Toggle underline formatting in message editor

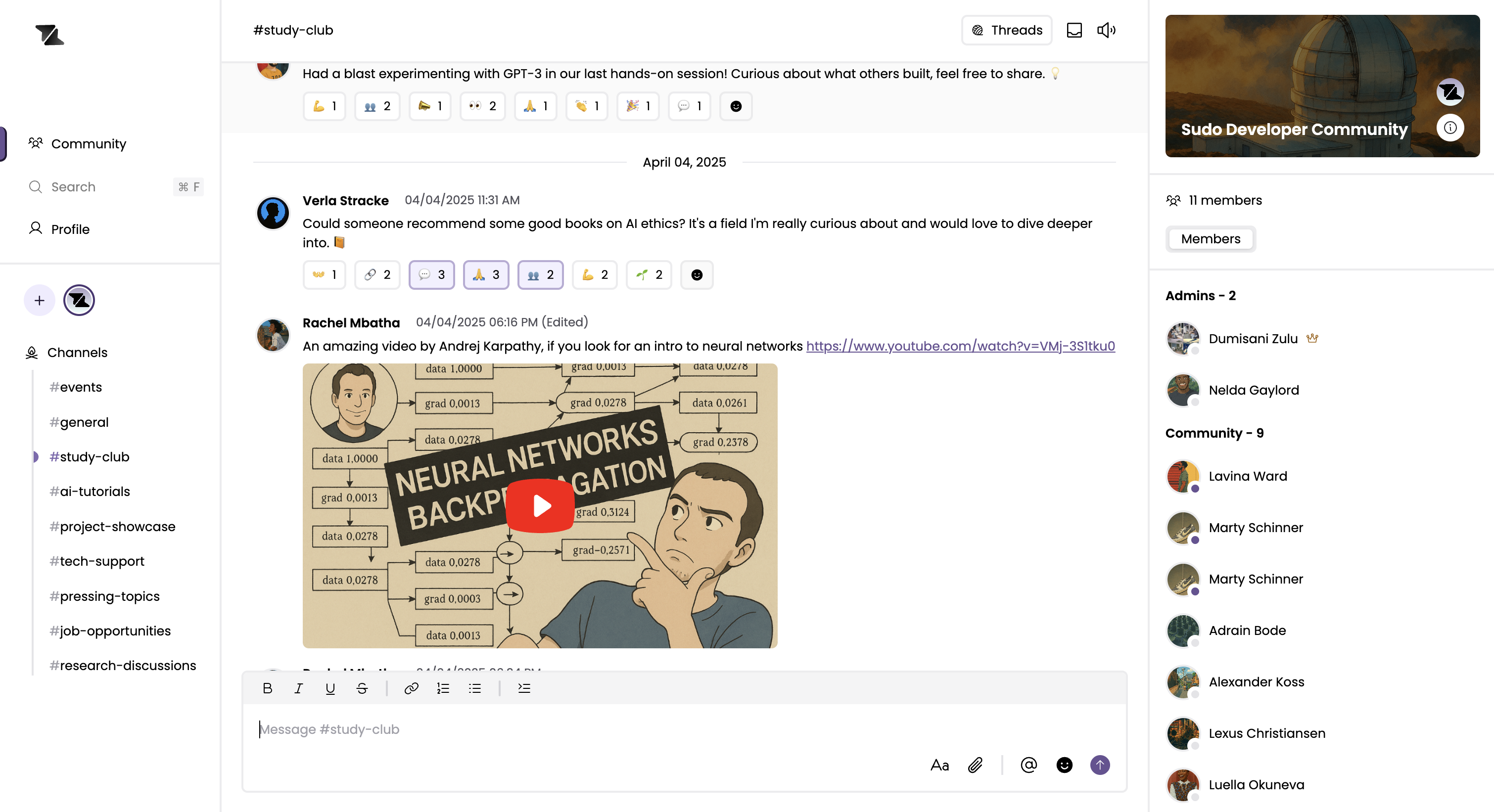tap(330, 688)
